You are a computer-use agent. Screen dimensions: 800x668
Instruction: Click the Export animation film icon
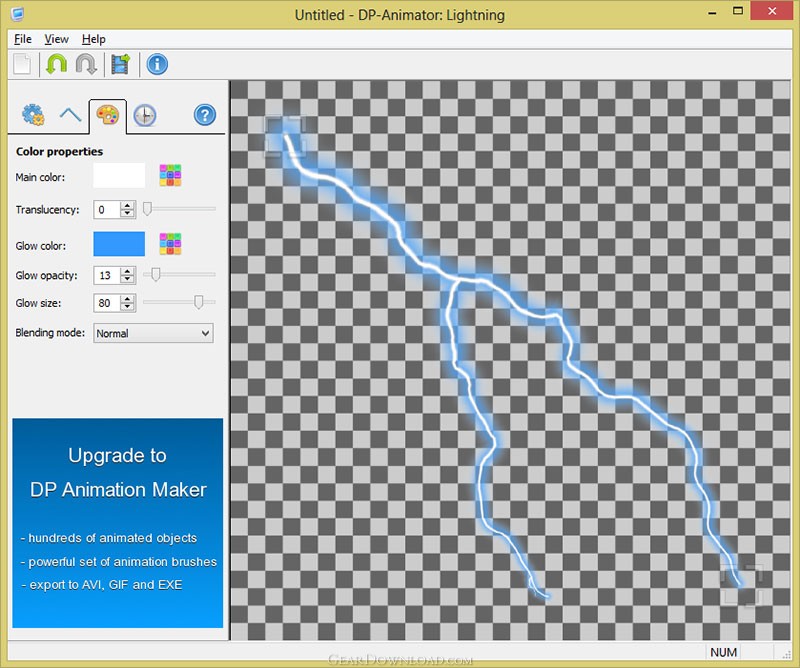coord(122,65)
